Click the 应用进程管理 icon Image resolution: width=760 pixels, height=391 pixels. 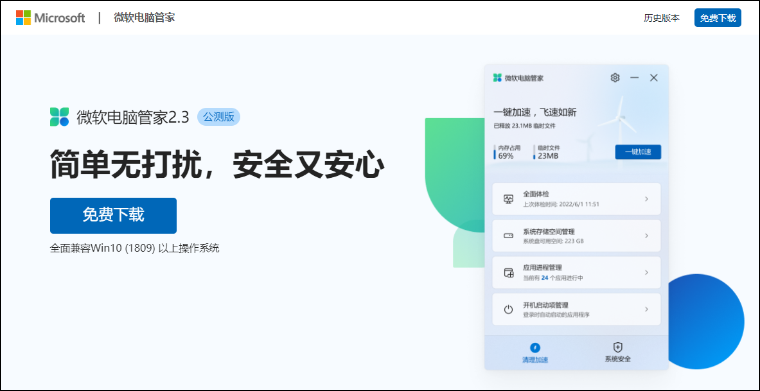(x=508, y=272)
